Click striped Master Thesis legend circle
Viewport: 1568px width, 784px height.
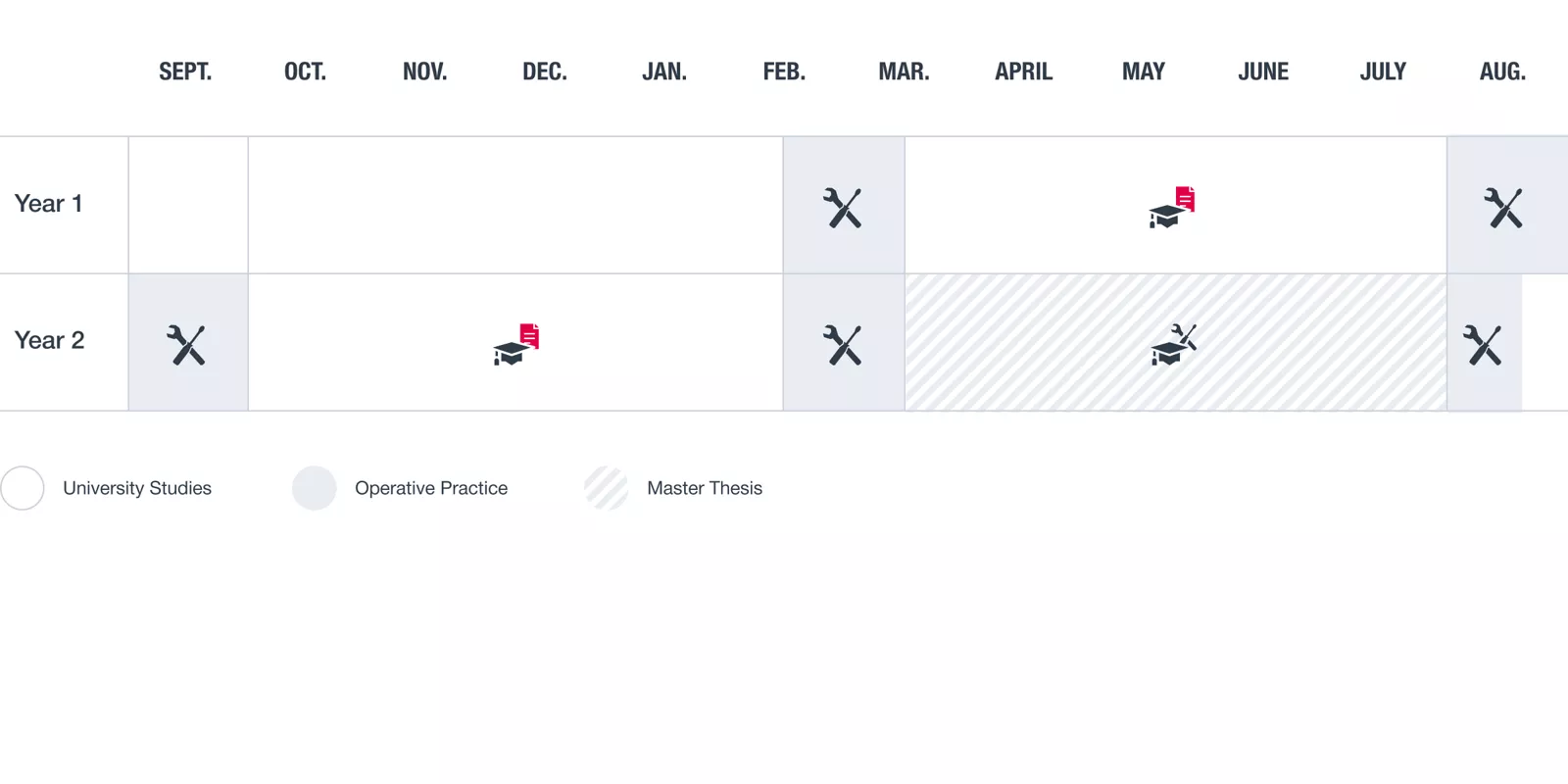tap(607, 488)
